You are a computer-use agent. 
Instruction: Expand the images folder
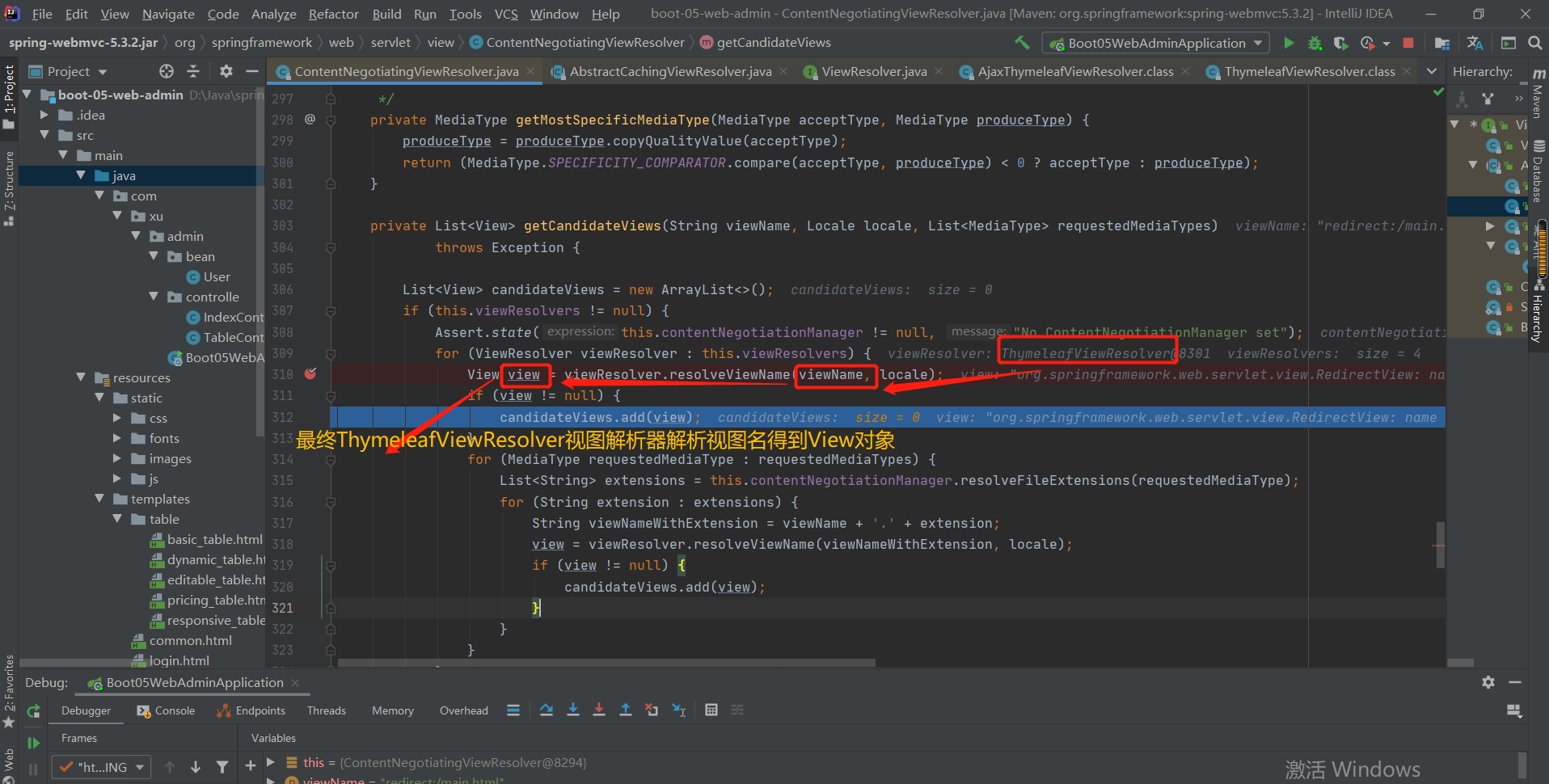pos(118,458)
